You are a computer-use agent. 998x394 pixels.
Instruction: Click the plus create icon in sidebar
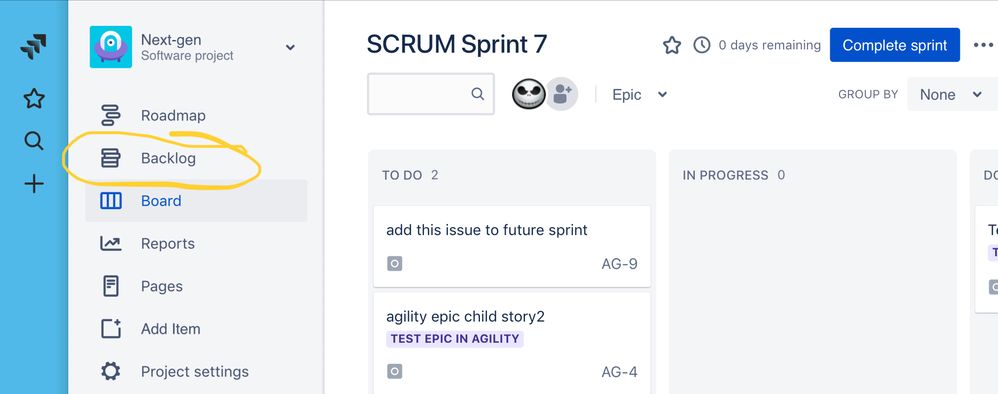coord(34,185)
